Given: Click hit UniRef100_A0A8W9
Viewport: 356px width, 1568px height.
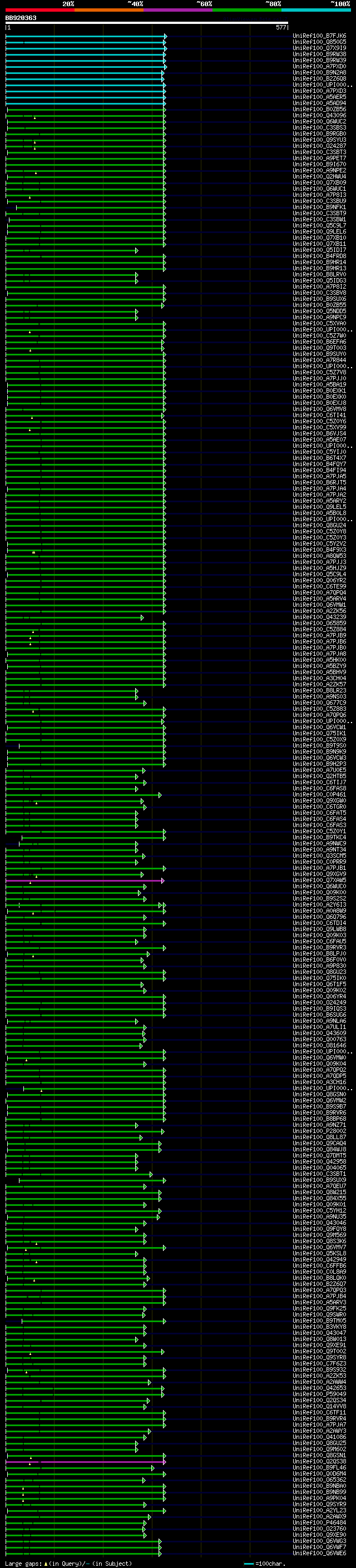Looking at the screenshot, I should pyautogui.click(x=319, y=911).
